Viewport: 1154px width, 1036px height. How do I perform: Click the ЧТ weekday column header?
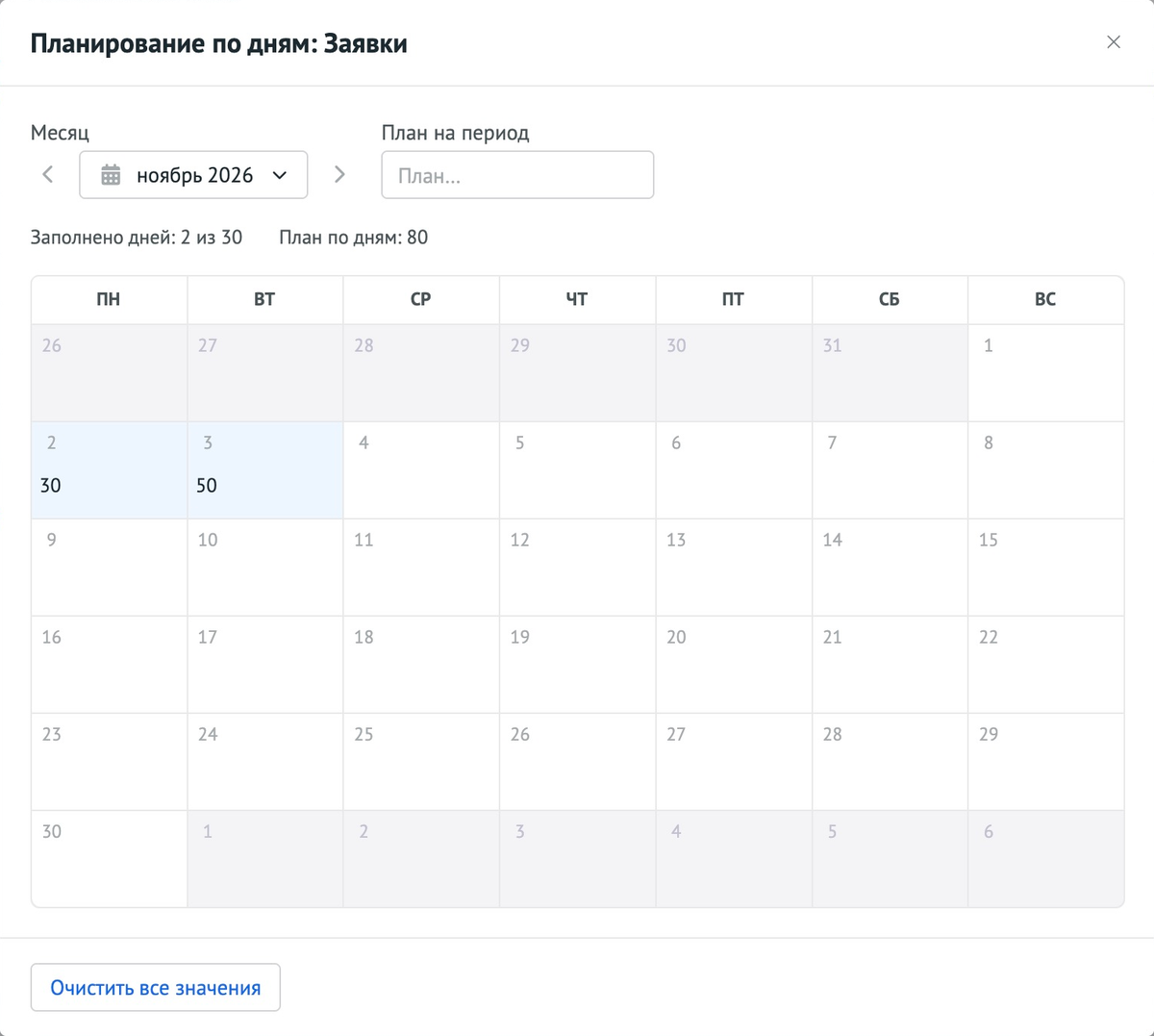point(577,299)
